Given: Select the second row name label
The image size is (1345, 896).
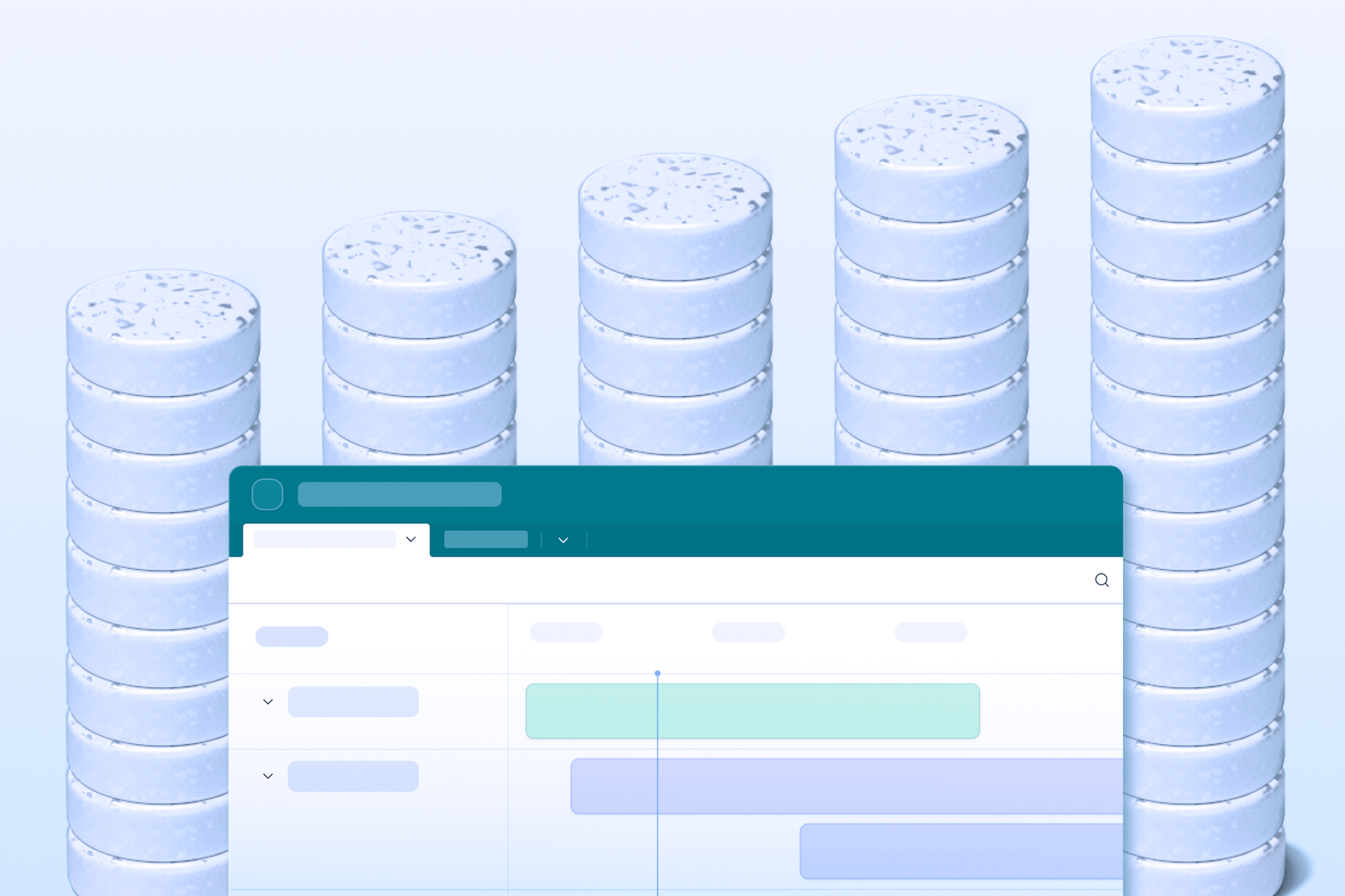Looking at the screenshot, I should pos(353,776).
